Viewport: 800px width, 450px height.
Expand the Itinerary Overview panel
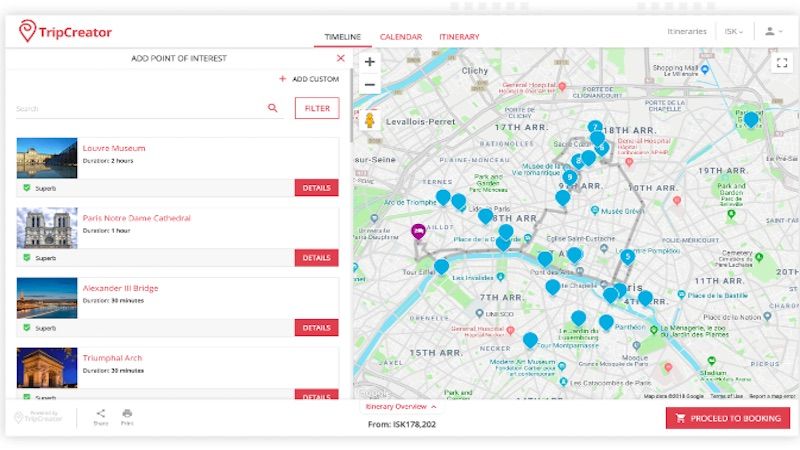[x=401, y=407]
